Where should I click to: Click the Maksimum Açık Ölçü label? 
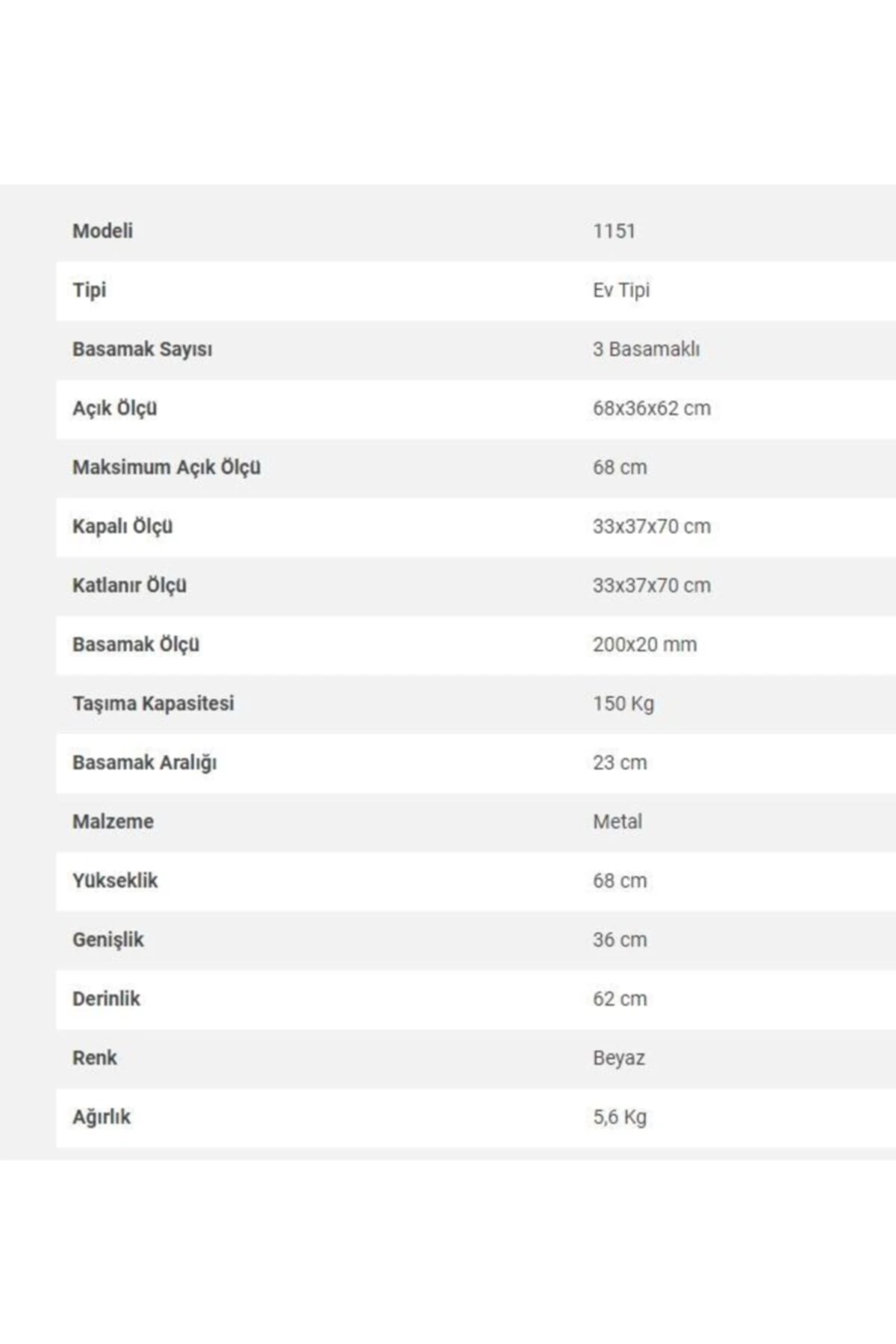pyautogui.click(x=166, y=467)
